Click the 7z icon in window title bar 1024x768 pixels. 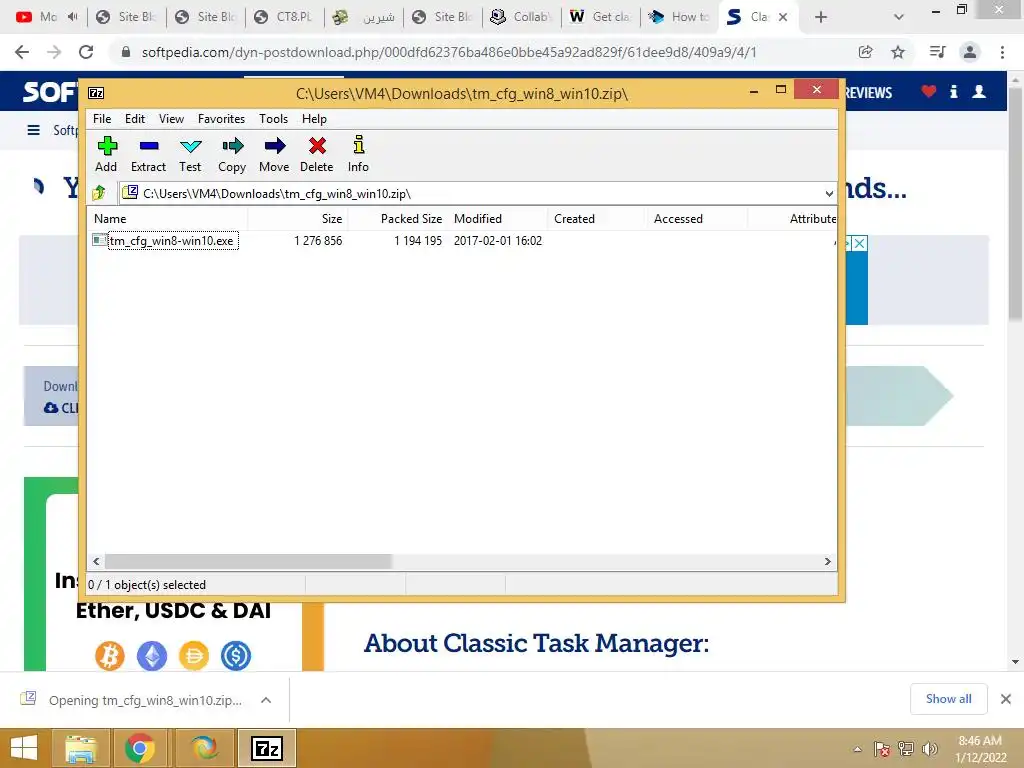[96, 93]
